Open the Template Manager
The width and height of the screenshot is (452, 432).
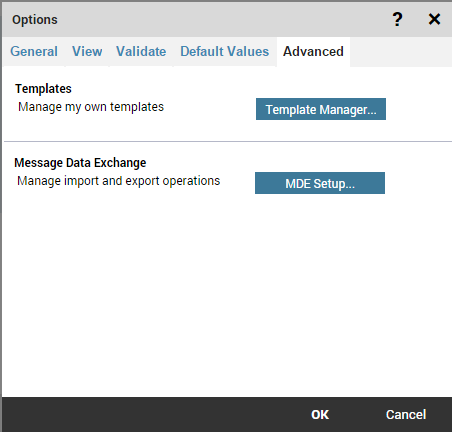321,109
